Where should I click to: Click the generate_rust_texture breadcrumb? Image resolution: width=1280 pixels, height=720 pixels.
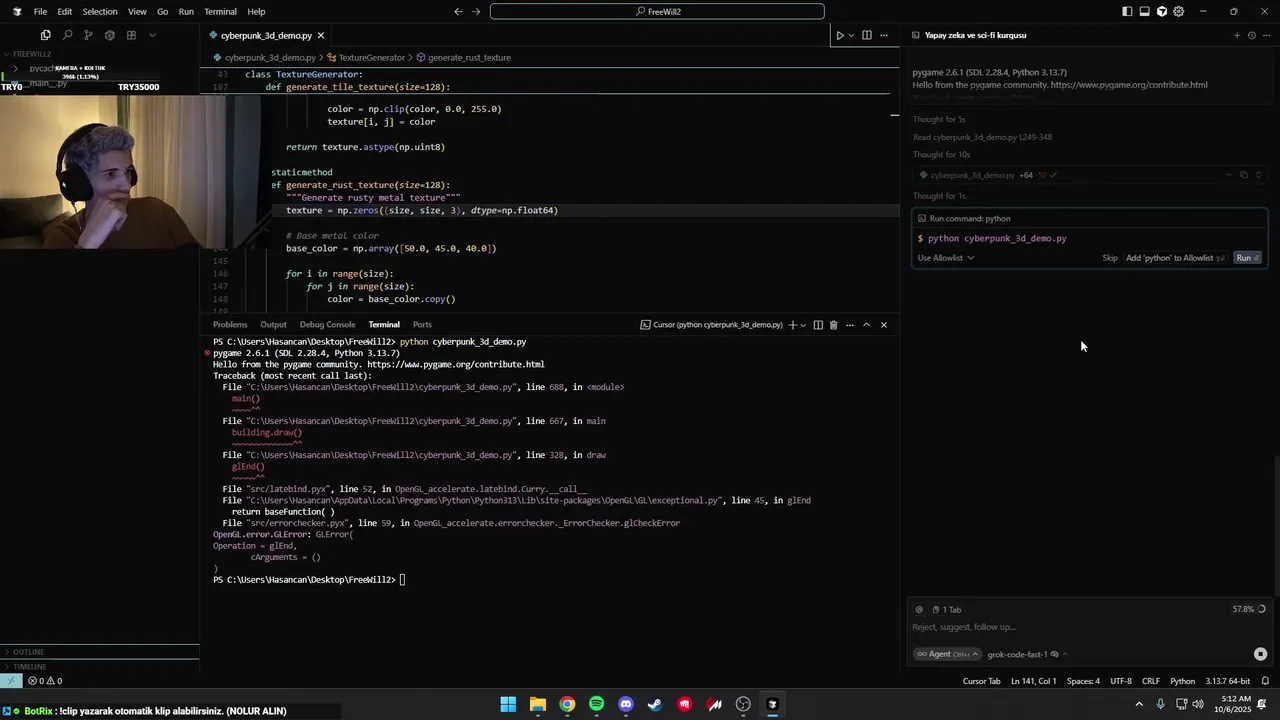point(469,57)
